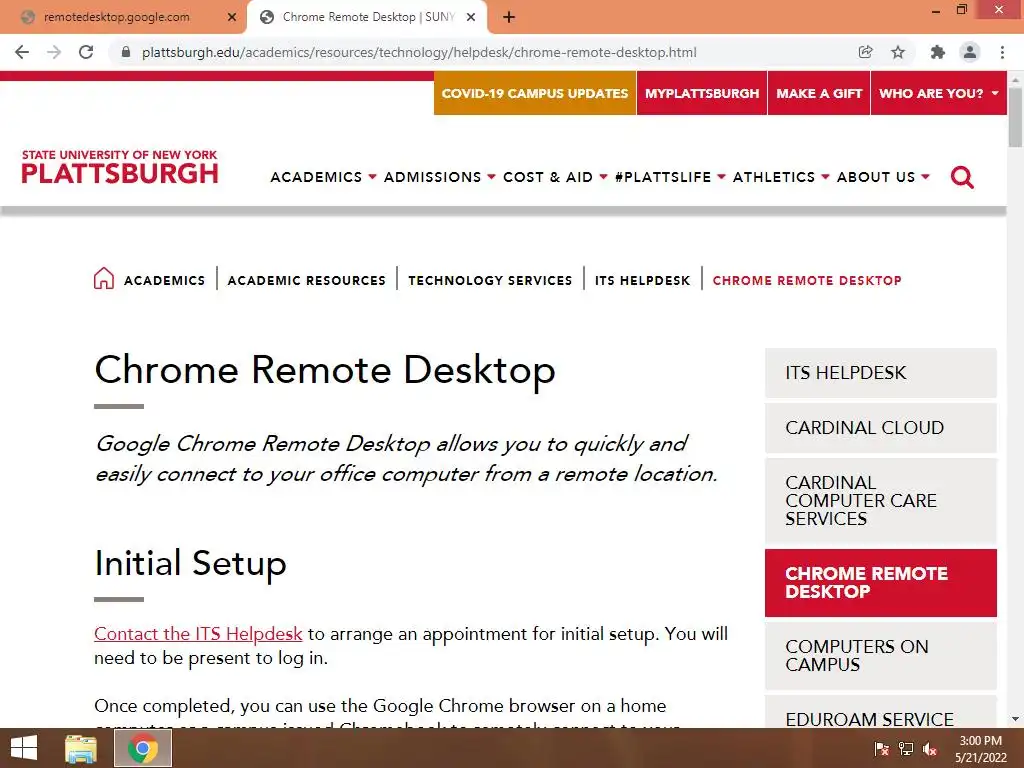The height and width of the screenshot is (768, 1024).
Task: Click the Academic Resources breadcrumb link
Action: coord(306,280)
